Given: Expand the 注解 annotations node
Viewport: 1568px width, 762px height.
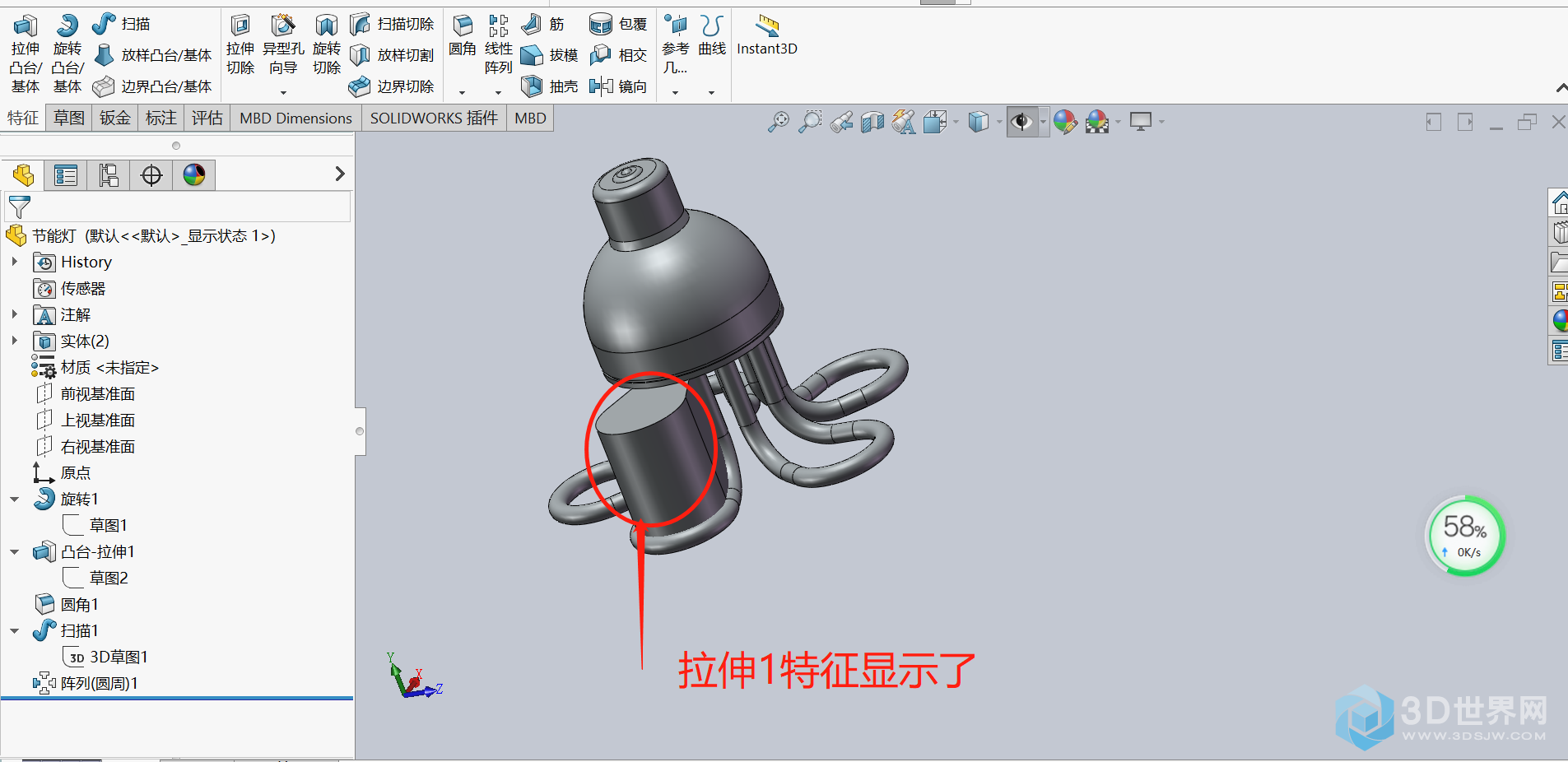Looking at the screenshot, I should click(14, 314).
